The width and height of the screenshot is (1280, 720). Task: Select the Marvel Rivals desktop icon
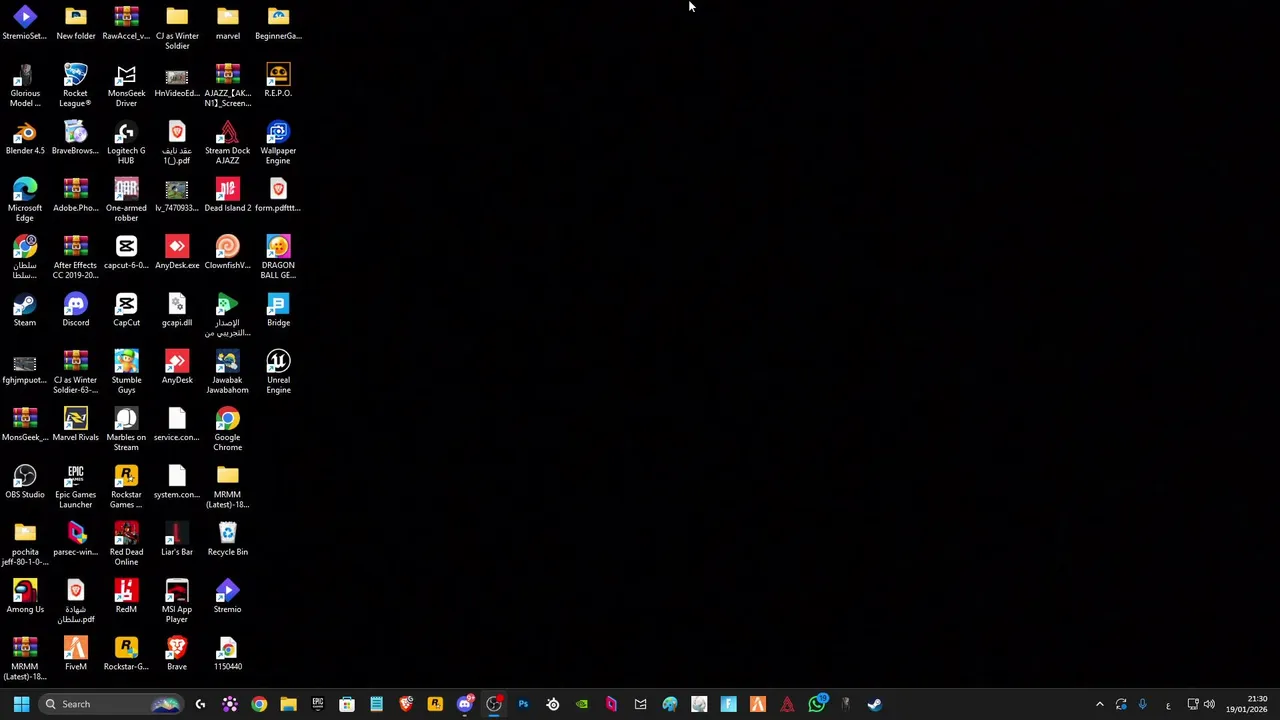tap(75, 425)
